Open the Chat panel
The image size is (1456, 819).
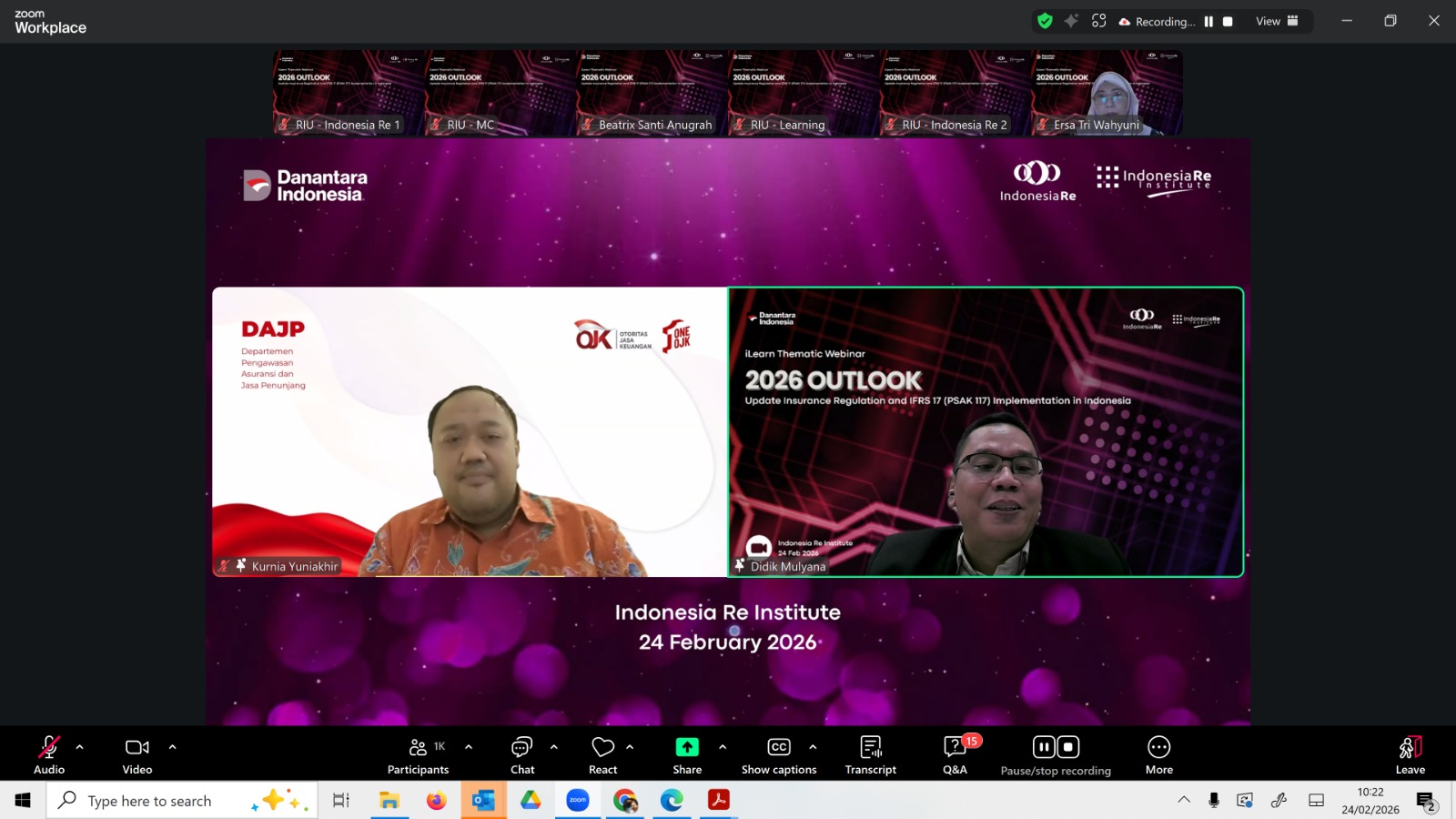(522, 754)
